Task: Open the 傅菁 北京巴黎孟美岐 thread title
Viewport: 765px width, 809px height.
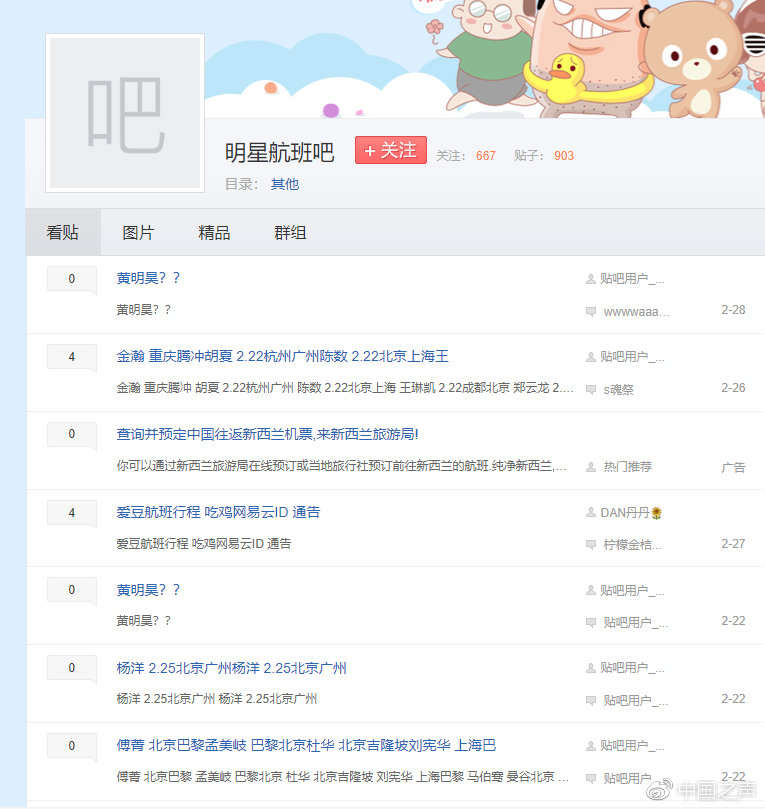Action: 306,745
